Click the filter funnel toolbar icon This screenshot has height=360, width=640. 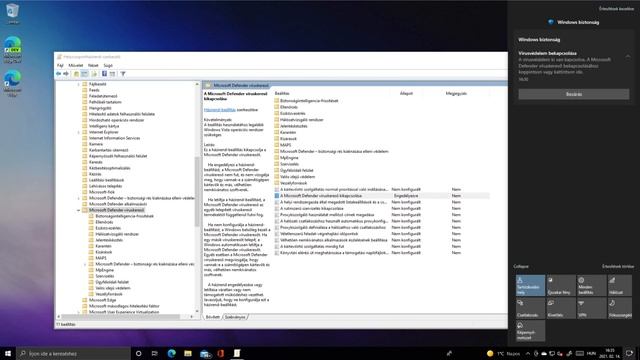123,74
